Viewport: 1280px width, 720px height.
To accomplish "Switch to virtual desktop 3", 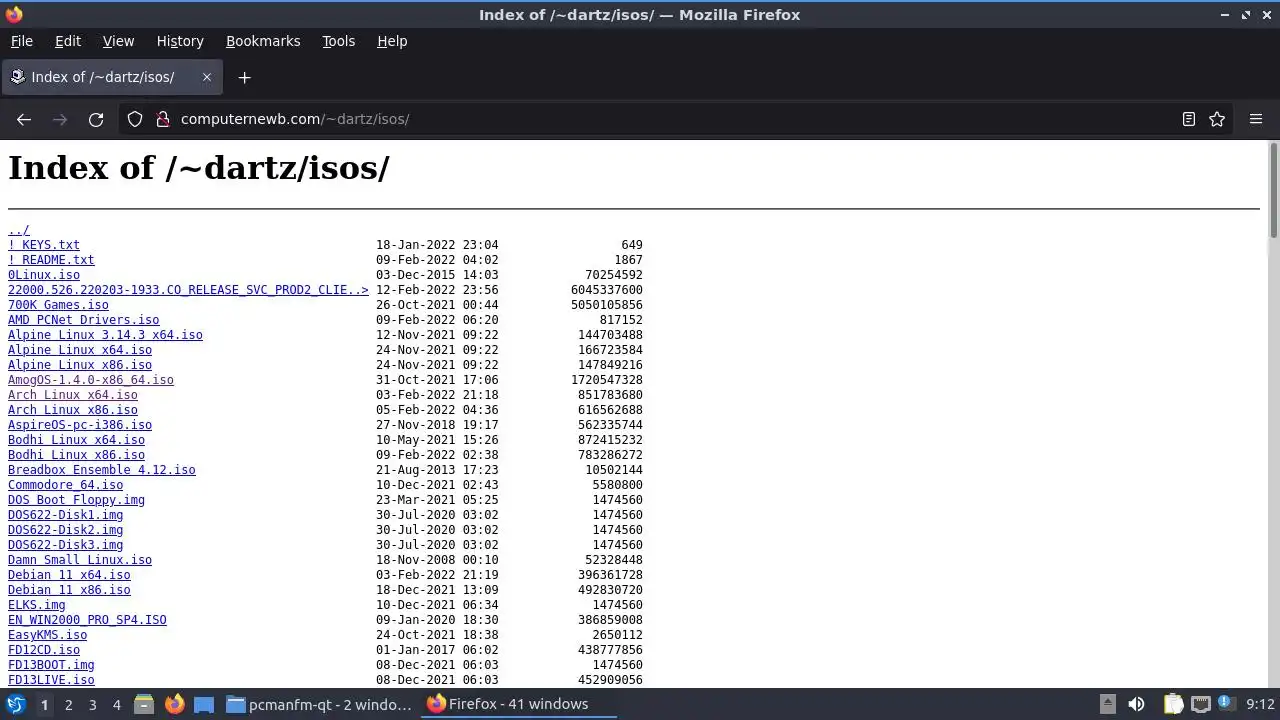I will click(x=92, y=704).
